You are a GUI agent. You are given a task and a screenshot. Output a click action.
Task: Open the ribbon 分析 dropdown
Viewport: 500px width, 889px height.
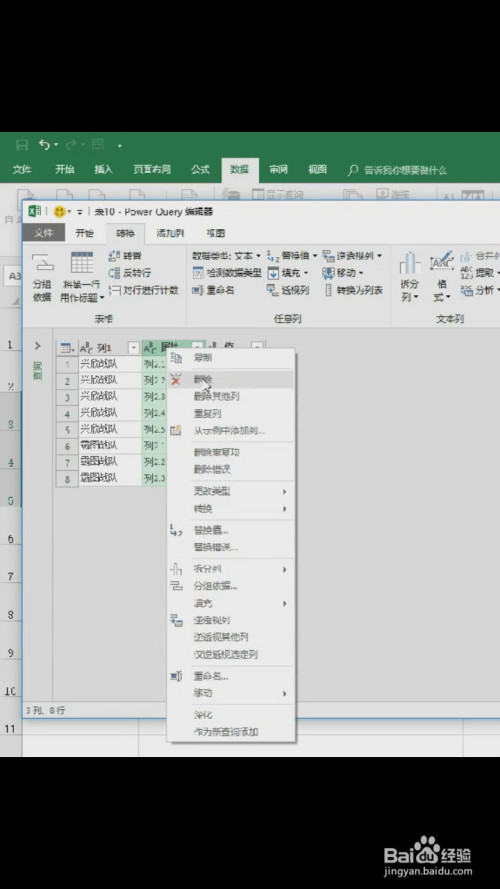tap(480, 290)
